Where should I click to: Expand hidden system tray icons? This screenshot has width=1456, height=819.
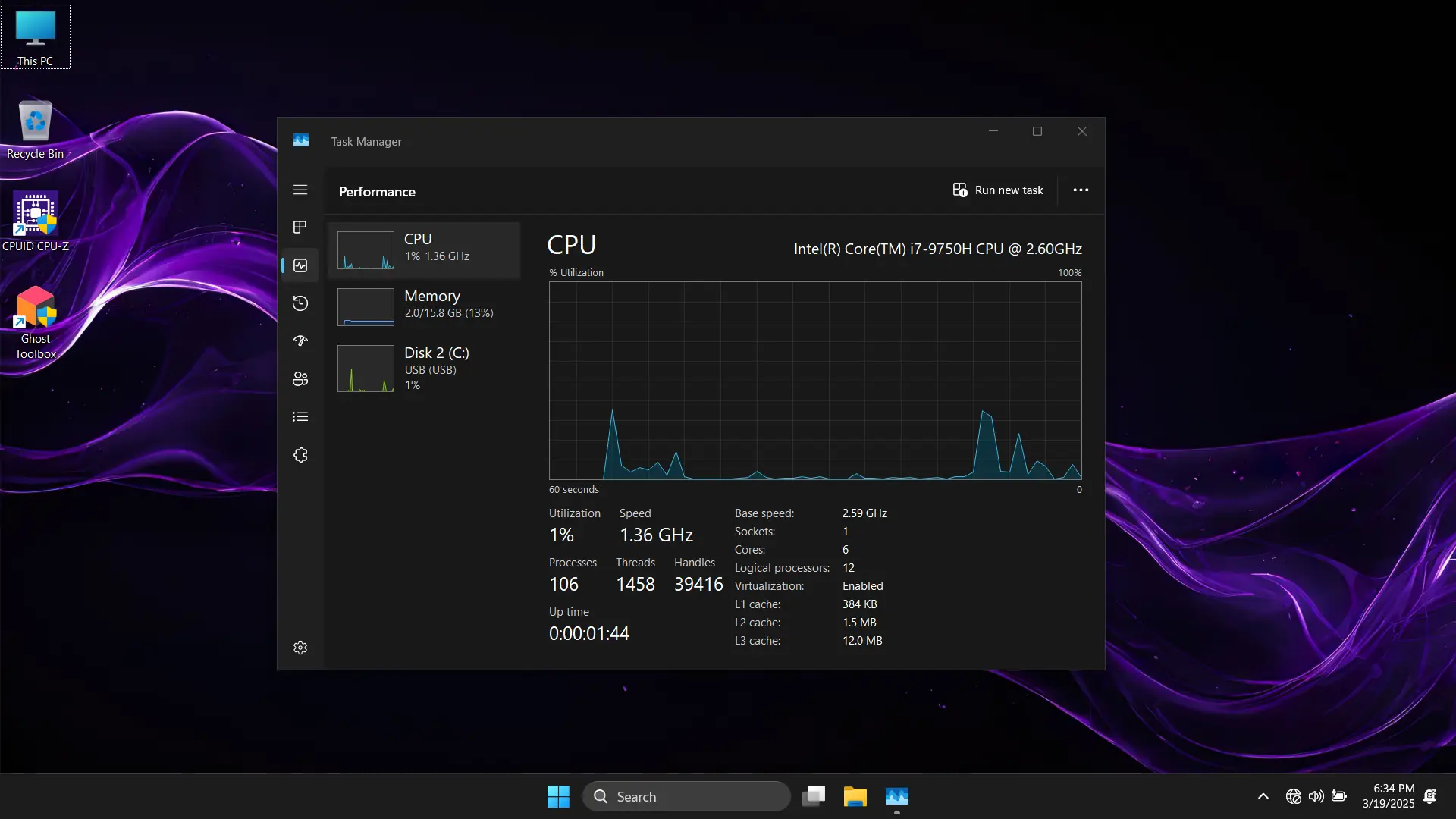coord(1262,796)
